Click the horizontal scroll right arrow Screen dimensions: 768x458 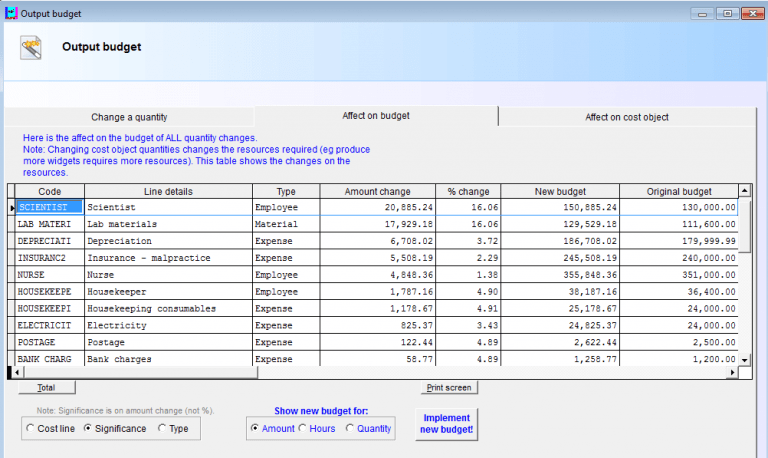(x=732, y=372)
